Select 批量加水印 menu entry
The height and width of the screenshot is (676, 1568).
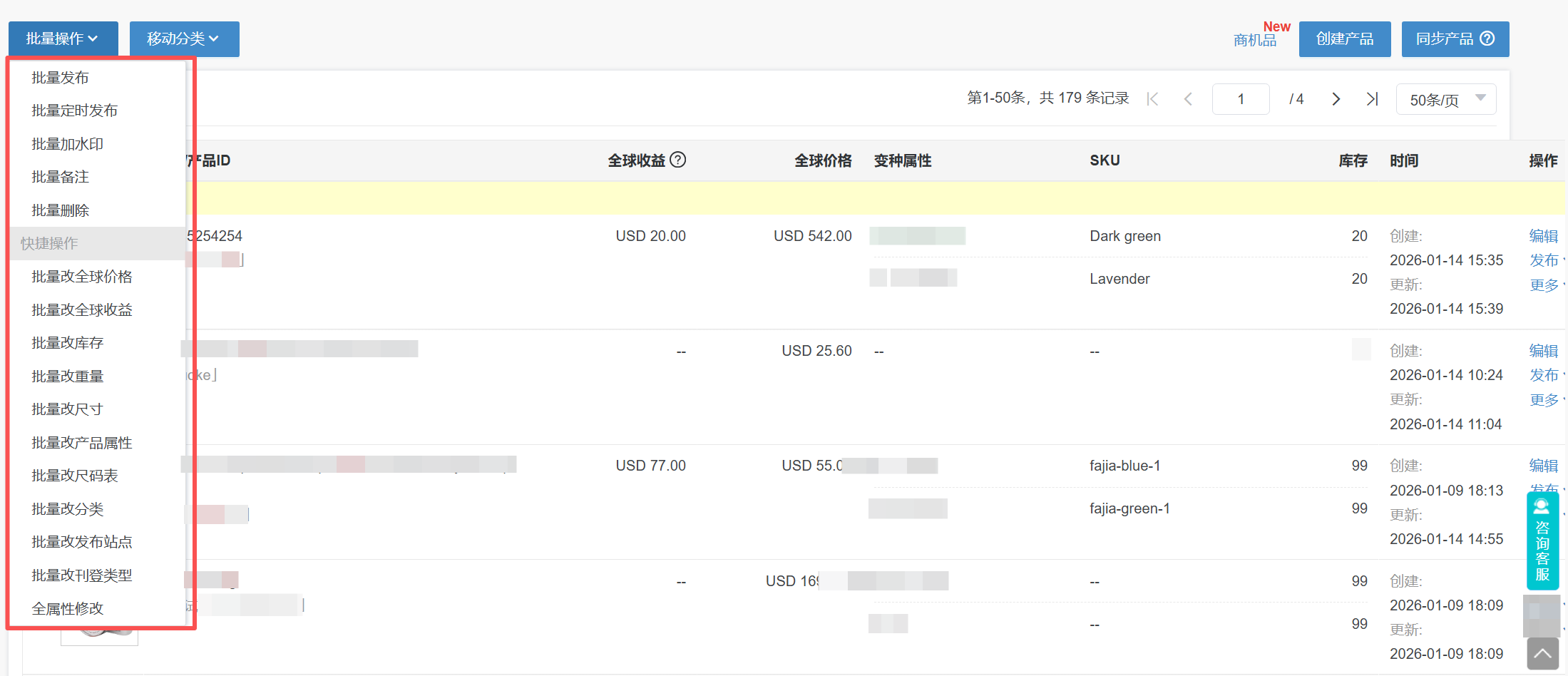click(68, 144)
